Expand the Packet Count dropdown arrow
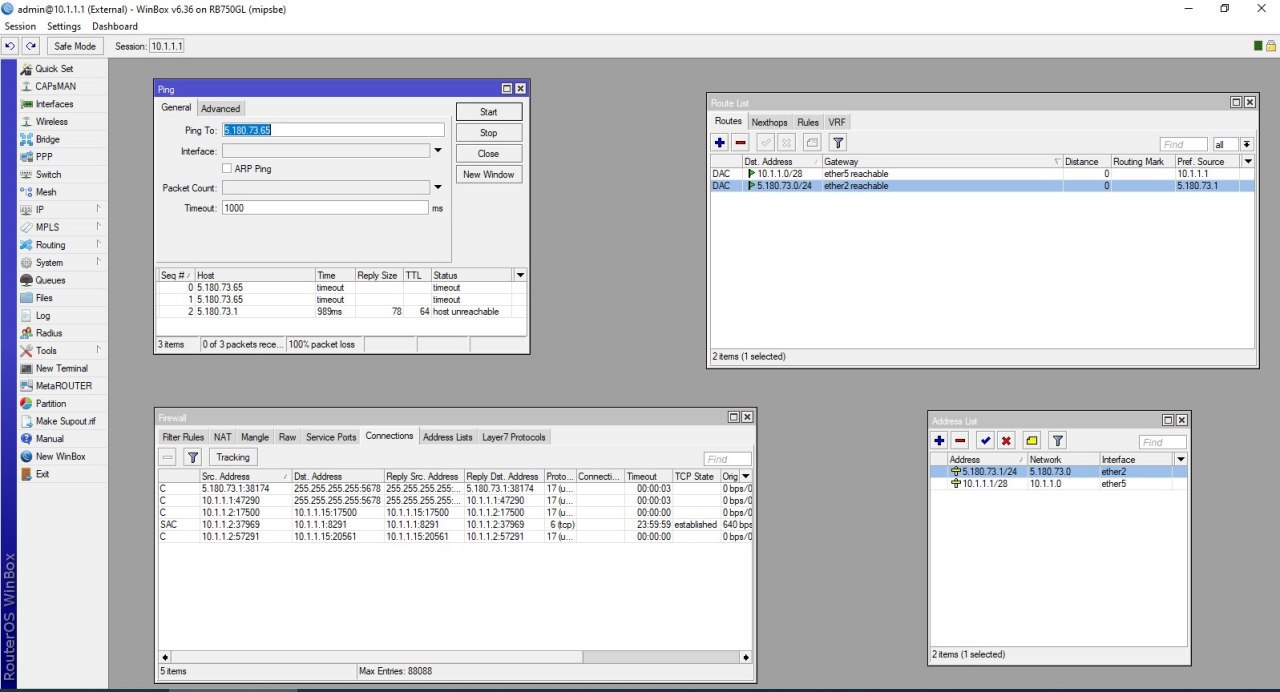 coord(437,188)
